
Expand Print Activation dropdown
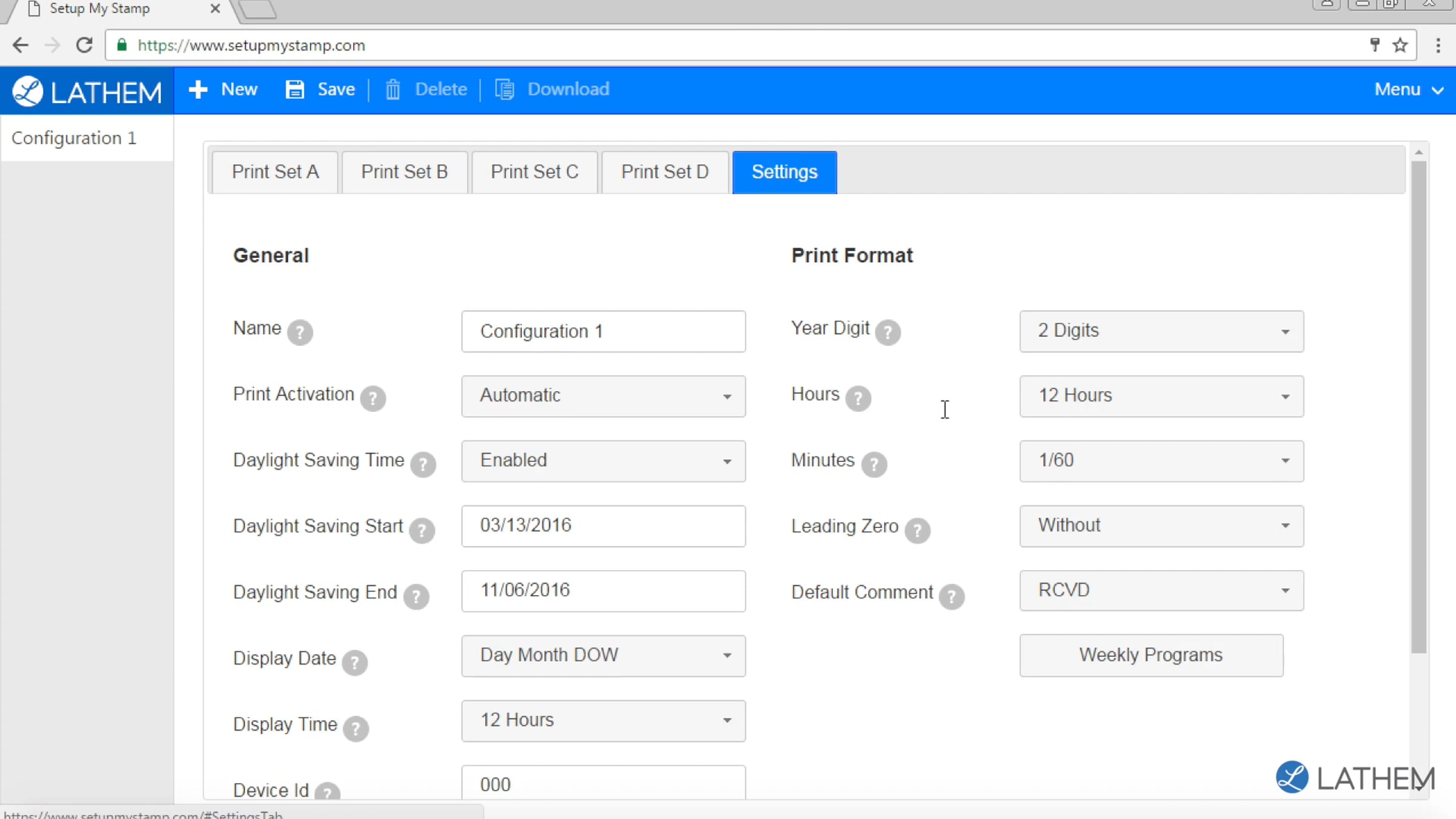pyautogui.click(x=603, y=396)
